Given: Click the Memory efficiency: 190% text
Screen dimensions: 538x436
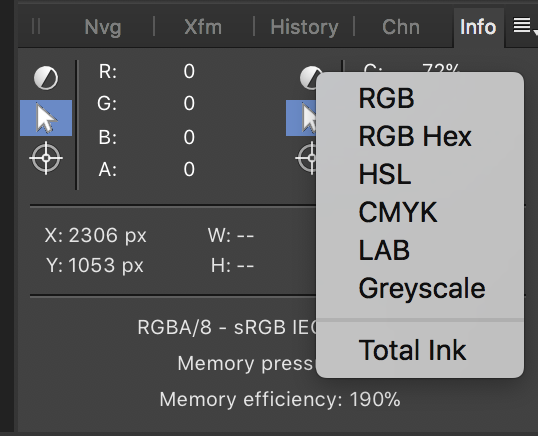Looking at the screenshot, I should coord(280,400).
